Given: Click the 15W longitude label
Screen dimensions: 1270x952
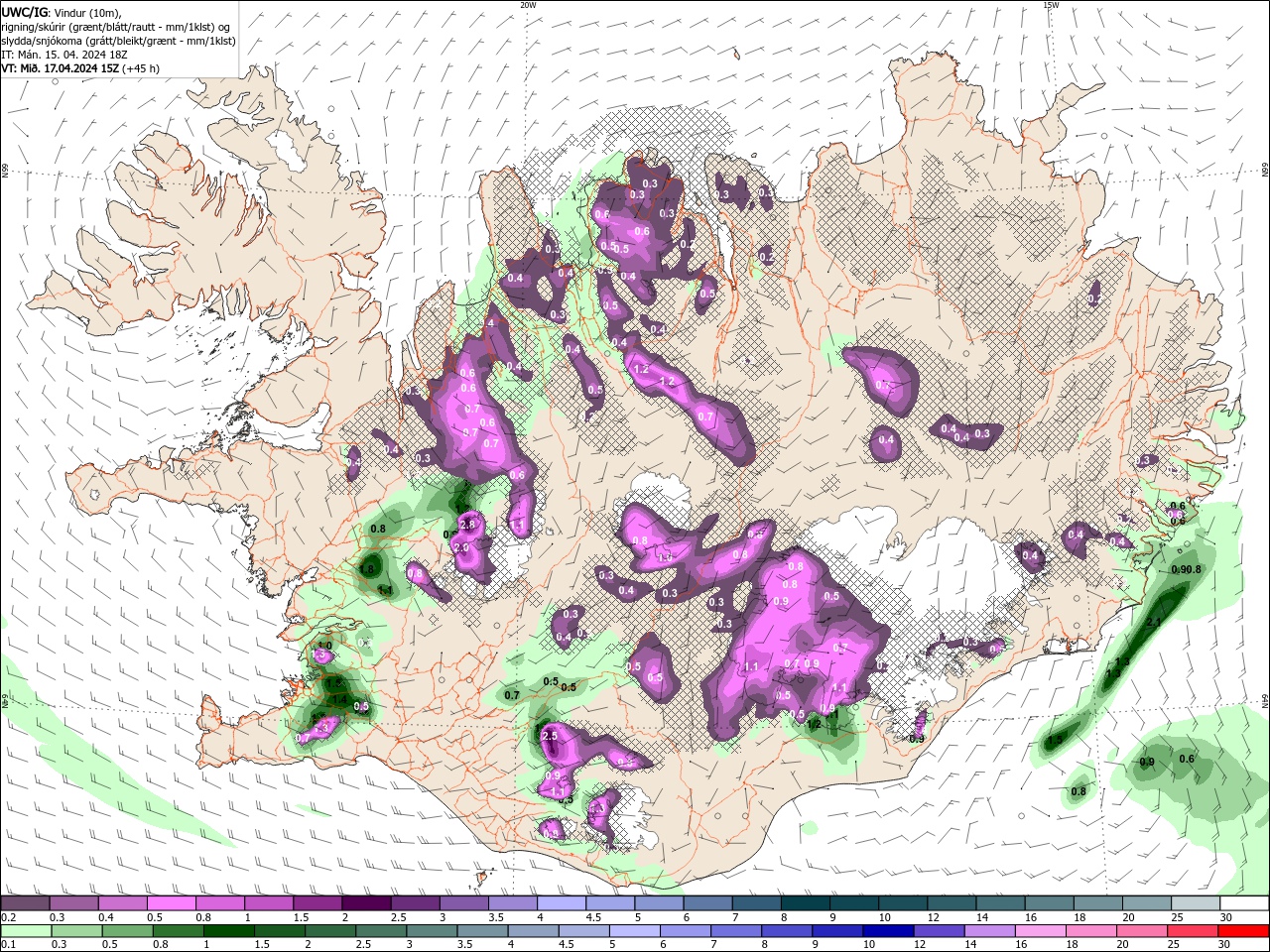Looking at the screenshot, I should pos(1051,5).
